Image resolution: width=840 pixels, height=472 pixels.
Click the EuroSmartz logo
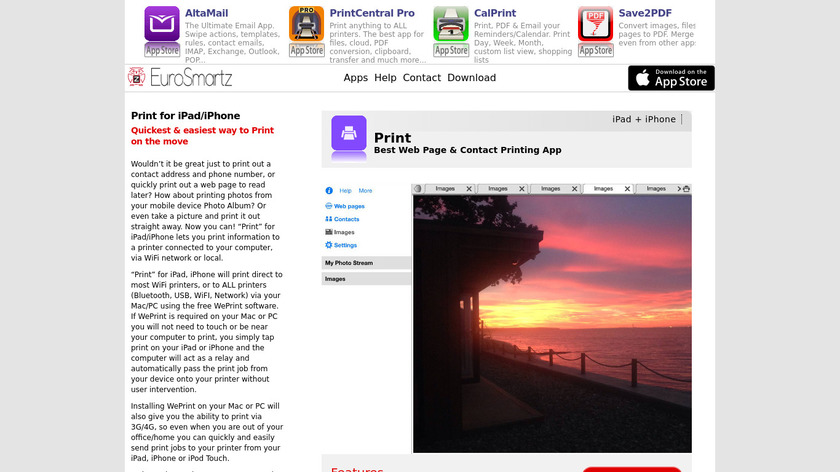tap(180, 78)
